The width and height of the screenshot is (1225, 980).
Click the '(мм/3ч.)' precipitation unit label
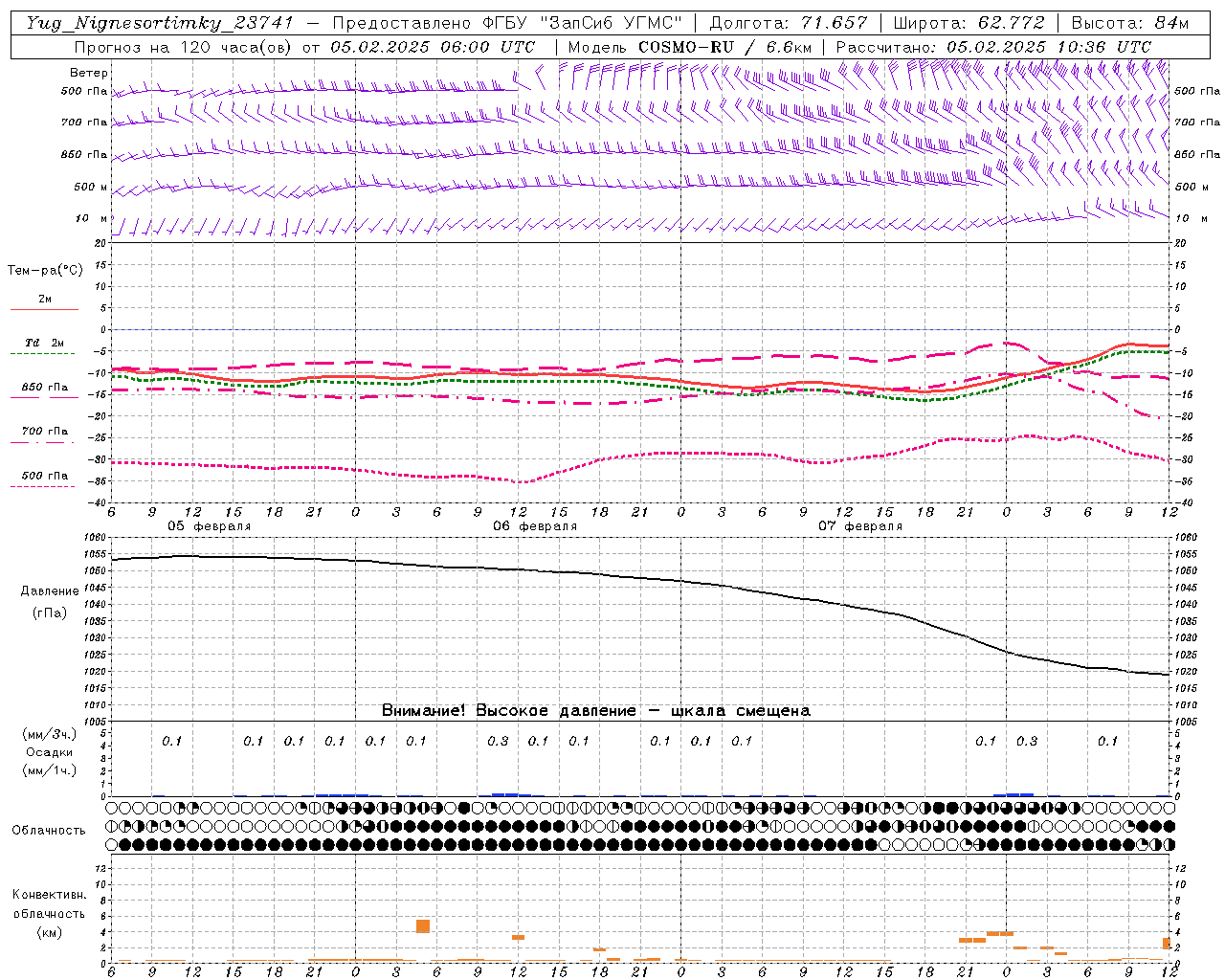click(49, 734)
